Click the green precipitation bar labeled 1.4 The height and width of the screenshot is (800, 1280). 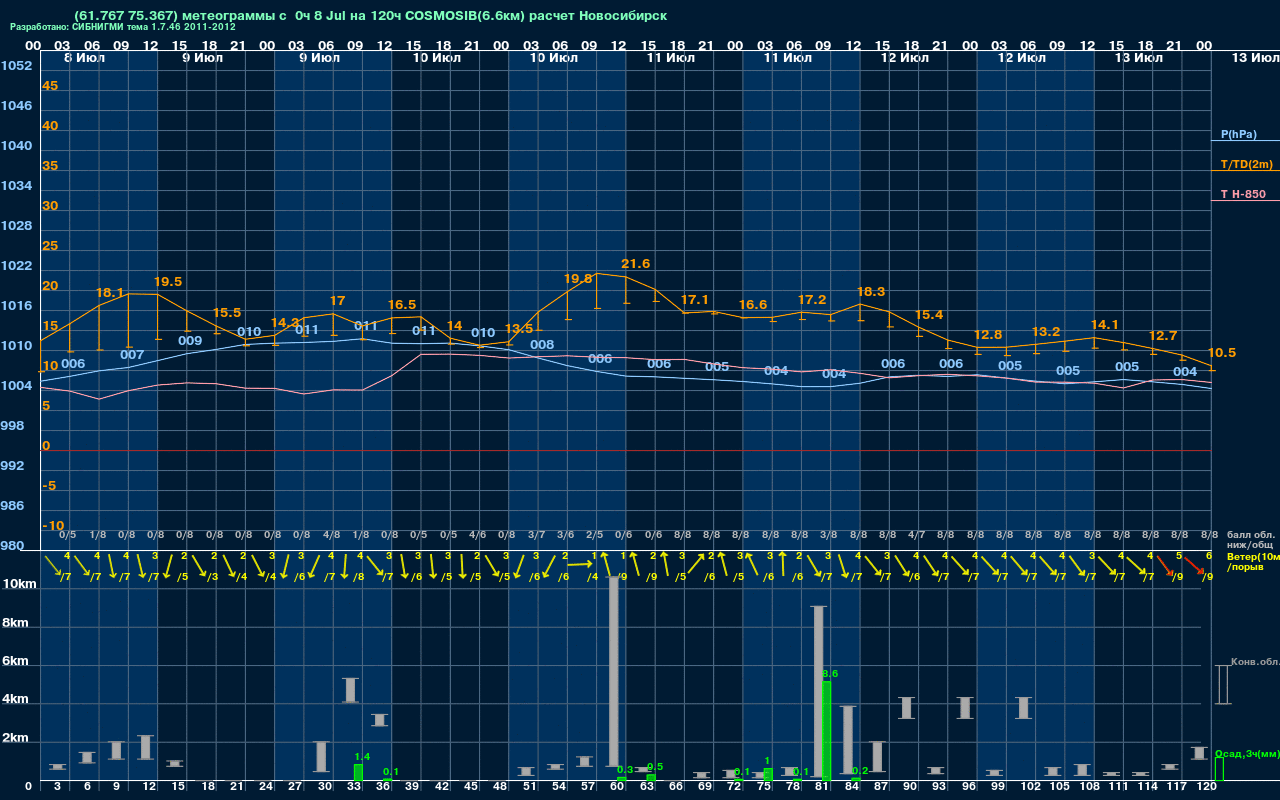[x=358, y=771]
